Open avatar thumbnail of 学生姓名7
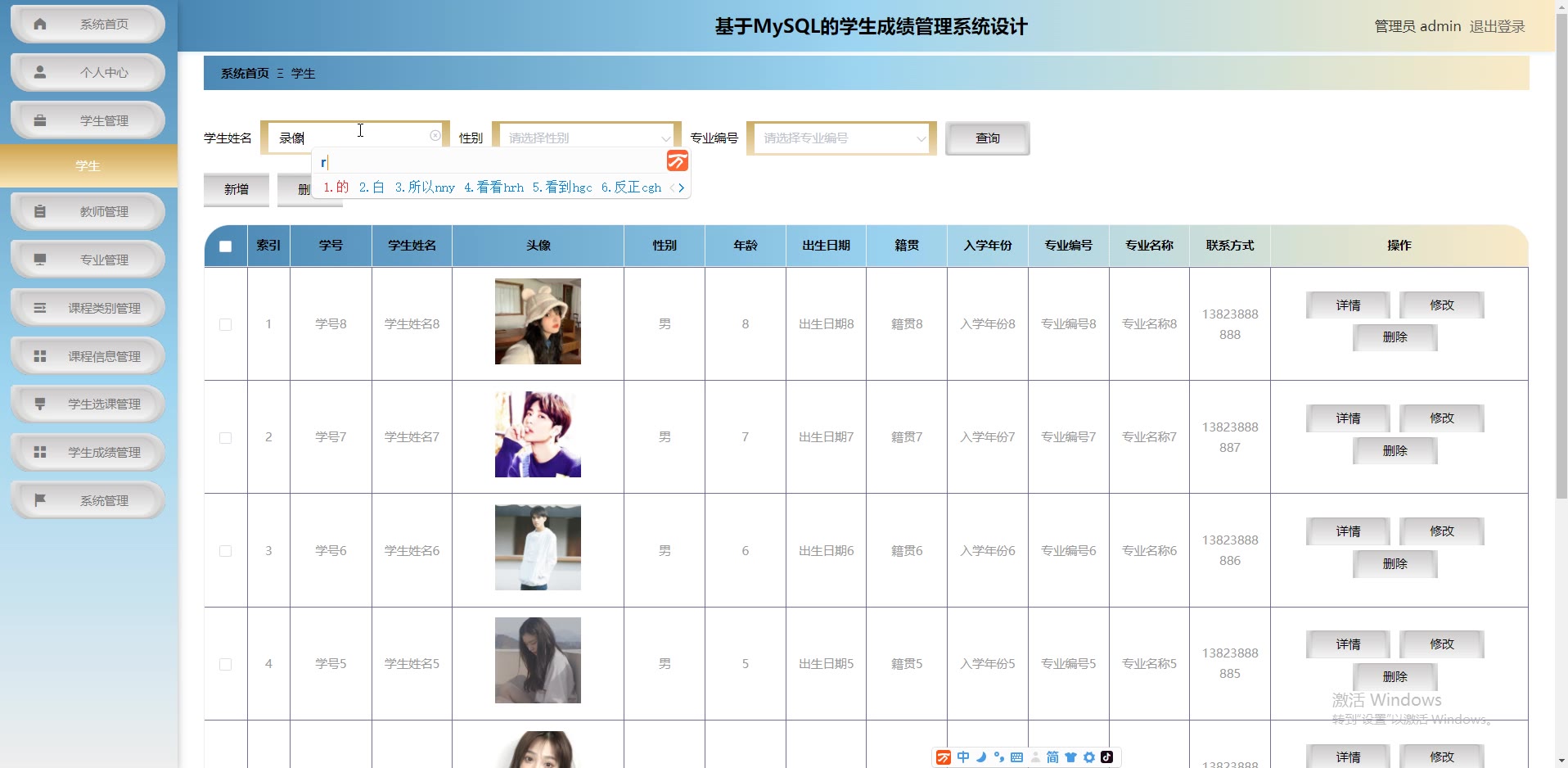This screenshot has width=1568, height=768. (538, 434)
